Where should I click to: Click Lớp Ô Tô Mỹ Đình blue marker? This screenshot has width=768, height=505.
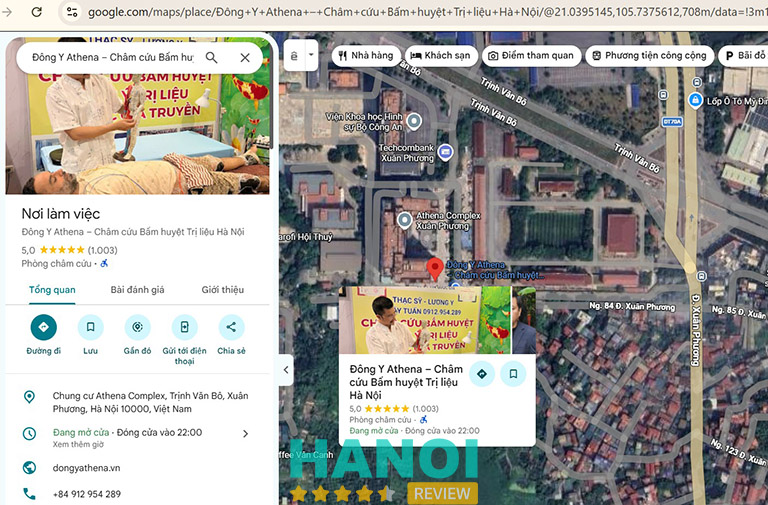click(x=695, y=100)
